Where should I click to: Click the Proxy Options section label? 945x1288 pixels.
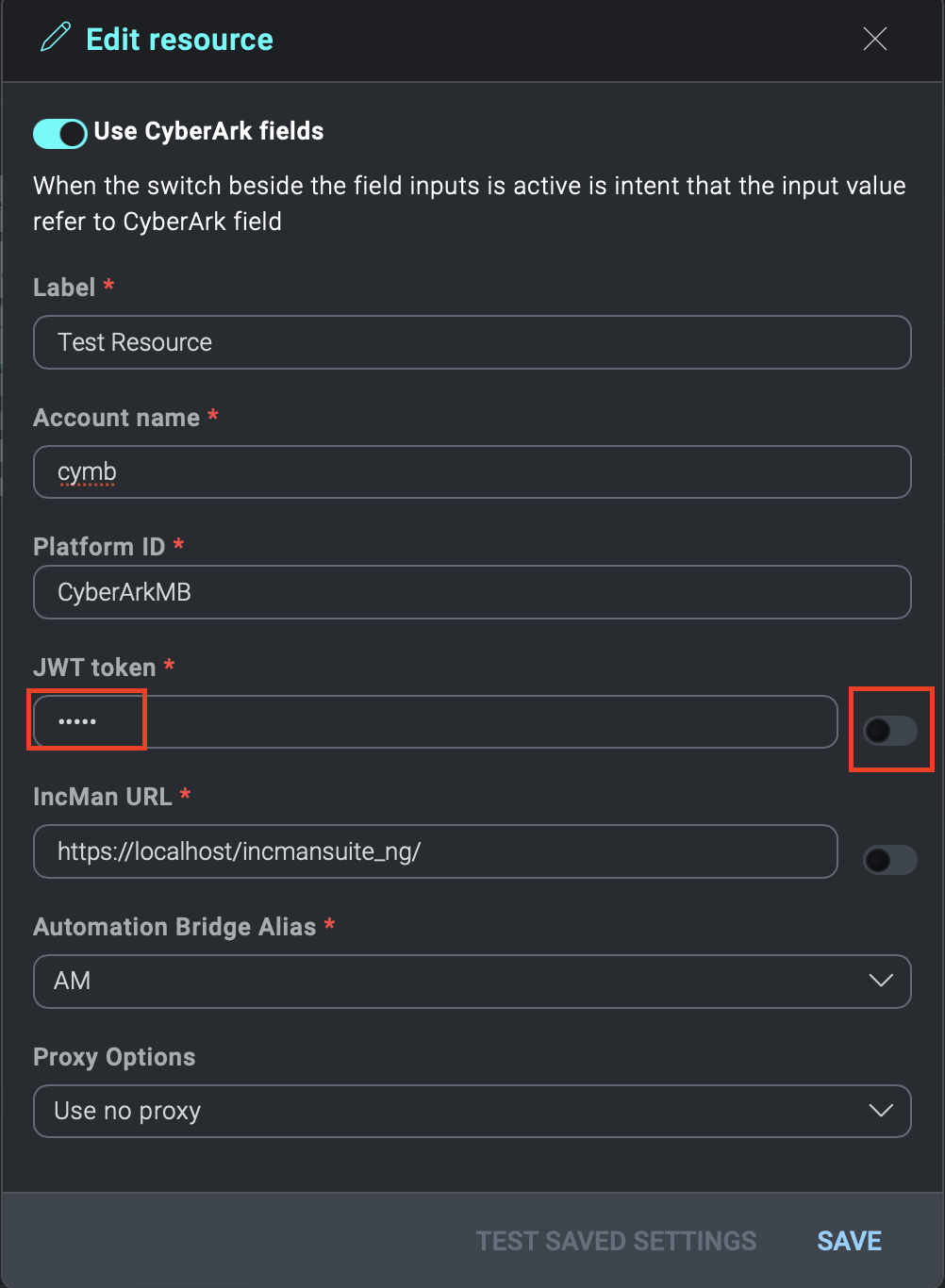114,1057
